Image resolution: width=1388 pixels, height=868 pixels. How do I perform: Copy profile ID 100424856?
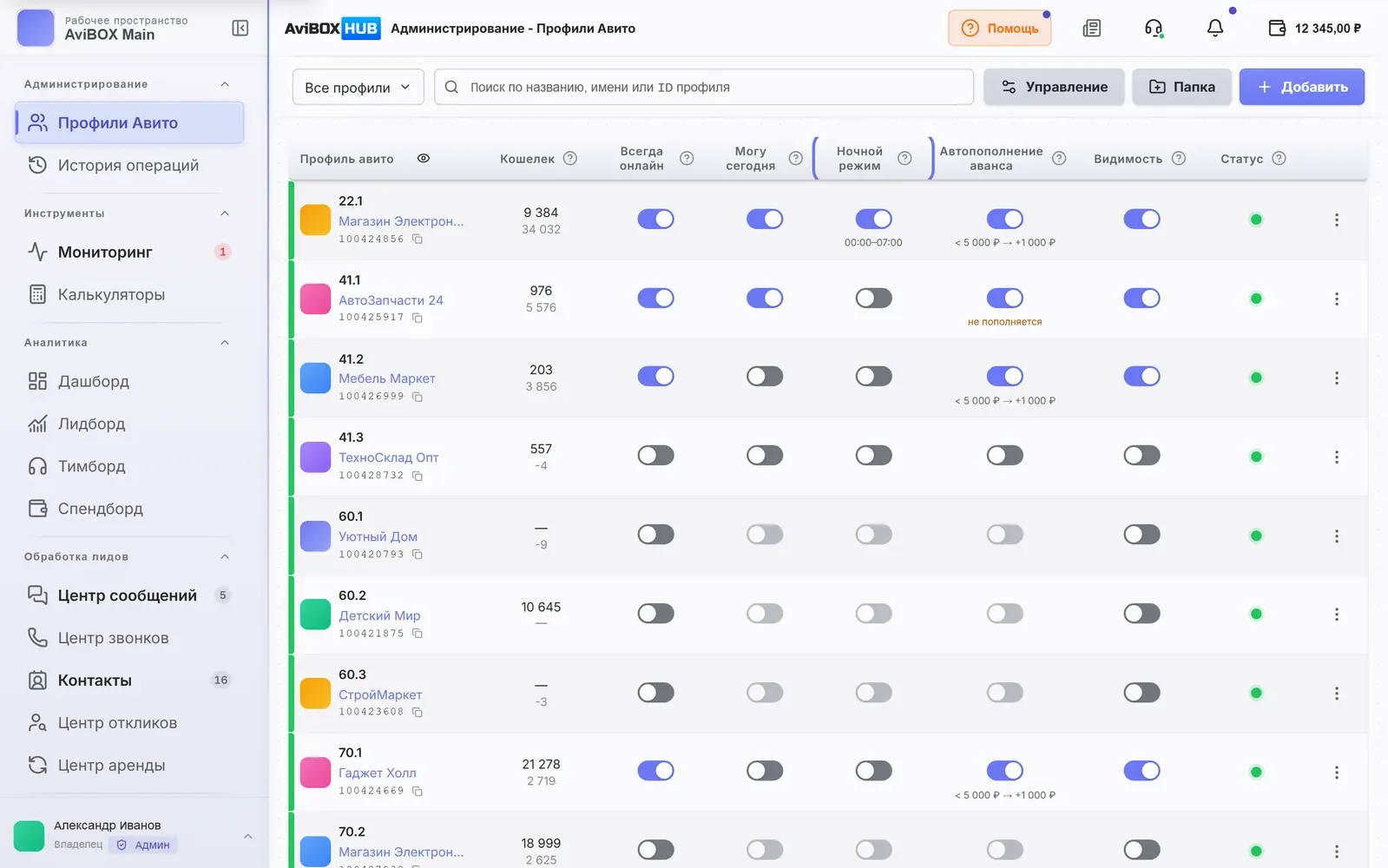point(418,239)
